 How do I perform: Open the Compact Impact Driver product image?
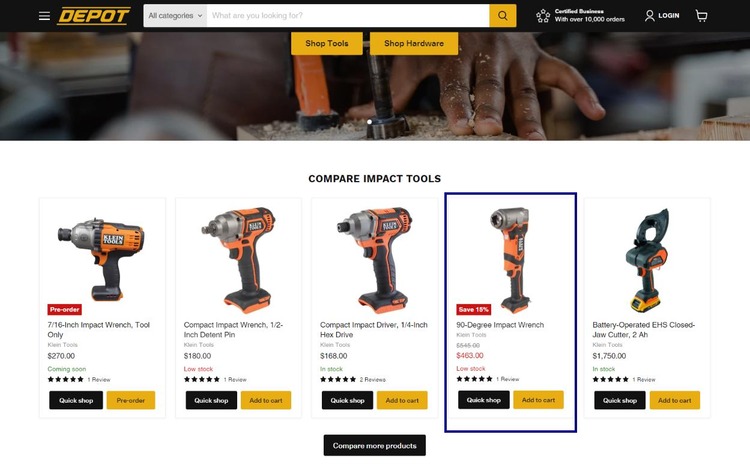[x=374, y=260]
